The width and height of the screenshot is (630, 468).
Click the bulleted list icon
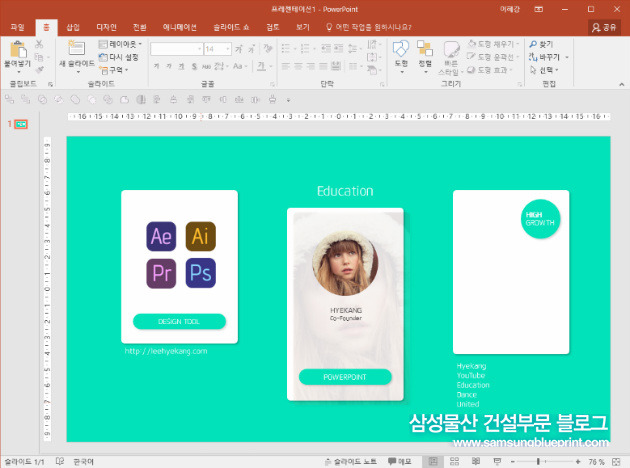click(286, 49)
